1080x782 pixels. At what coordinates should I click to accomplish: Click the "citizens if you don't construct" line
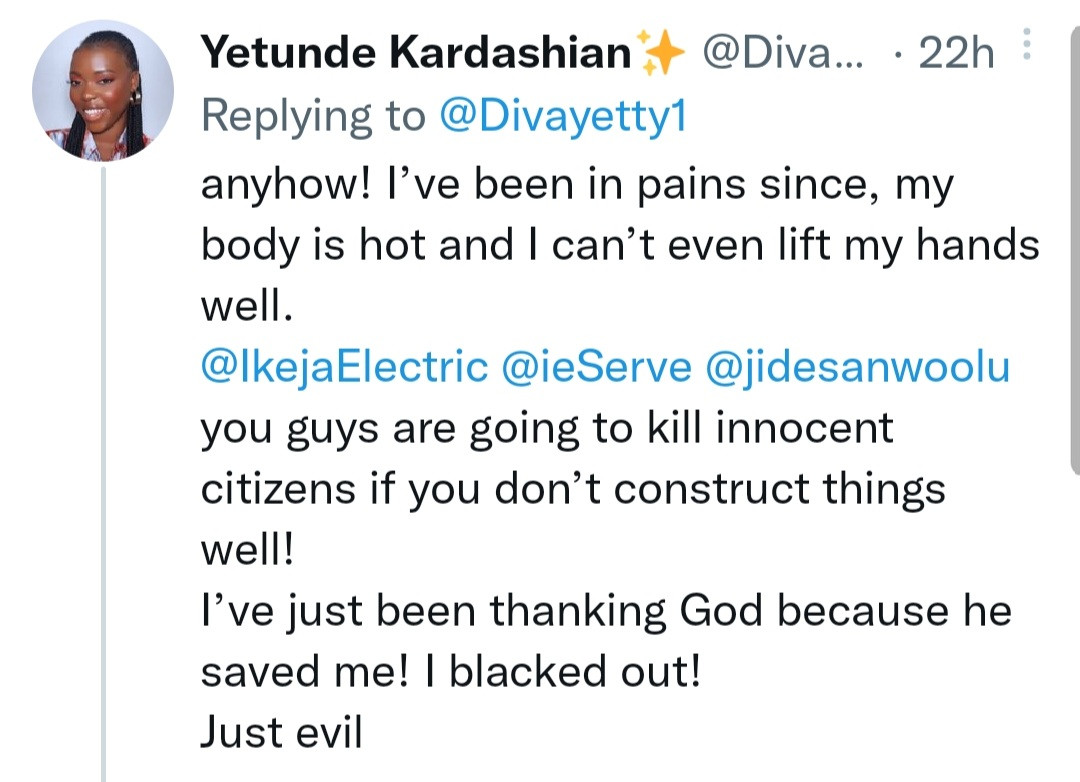click(573, 490)
